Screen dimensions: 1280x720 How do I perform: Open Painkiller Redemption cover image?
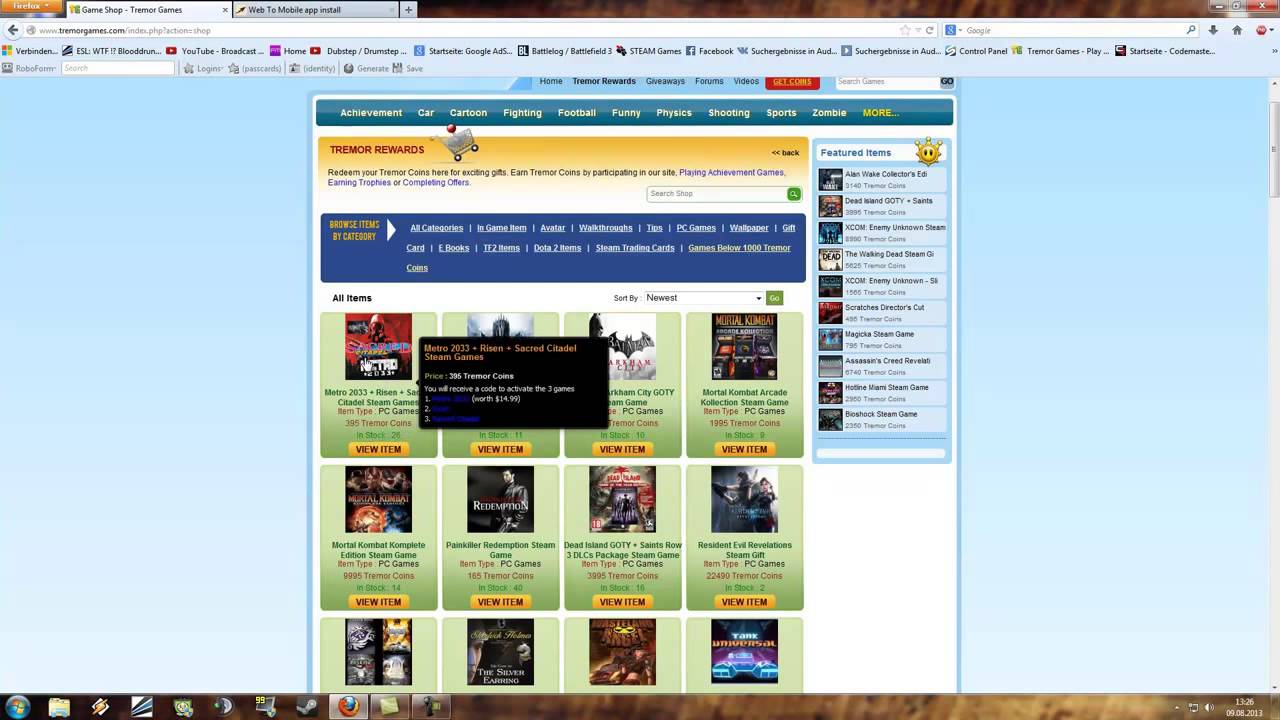click(x=500, y=500)
